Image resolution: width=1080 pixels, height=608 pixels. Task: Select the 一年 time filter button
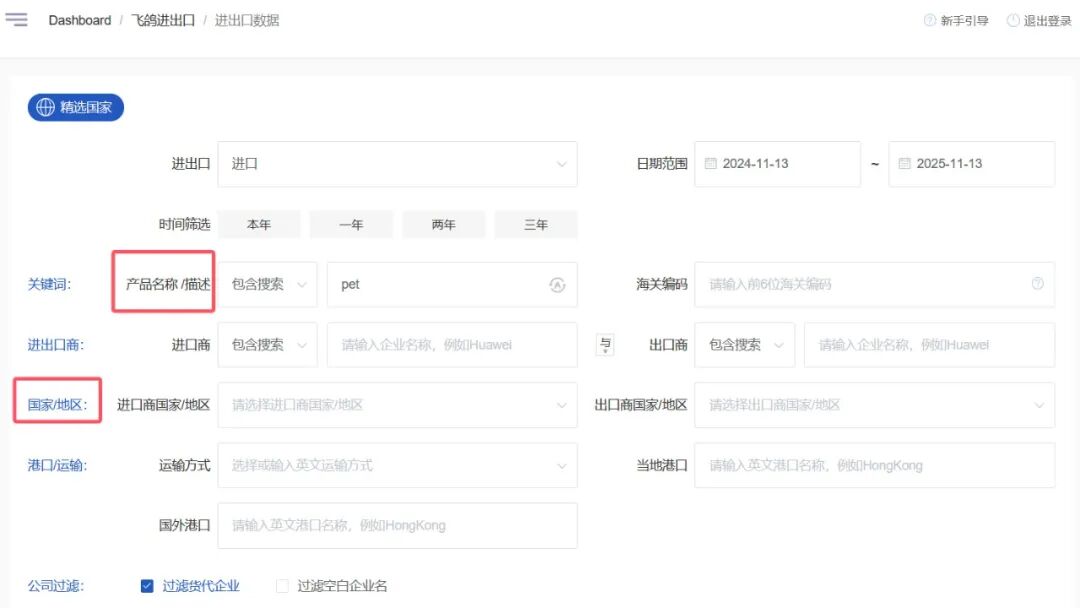pos(351,225)
